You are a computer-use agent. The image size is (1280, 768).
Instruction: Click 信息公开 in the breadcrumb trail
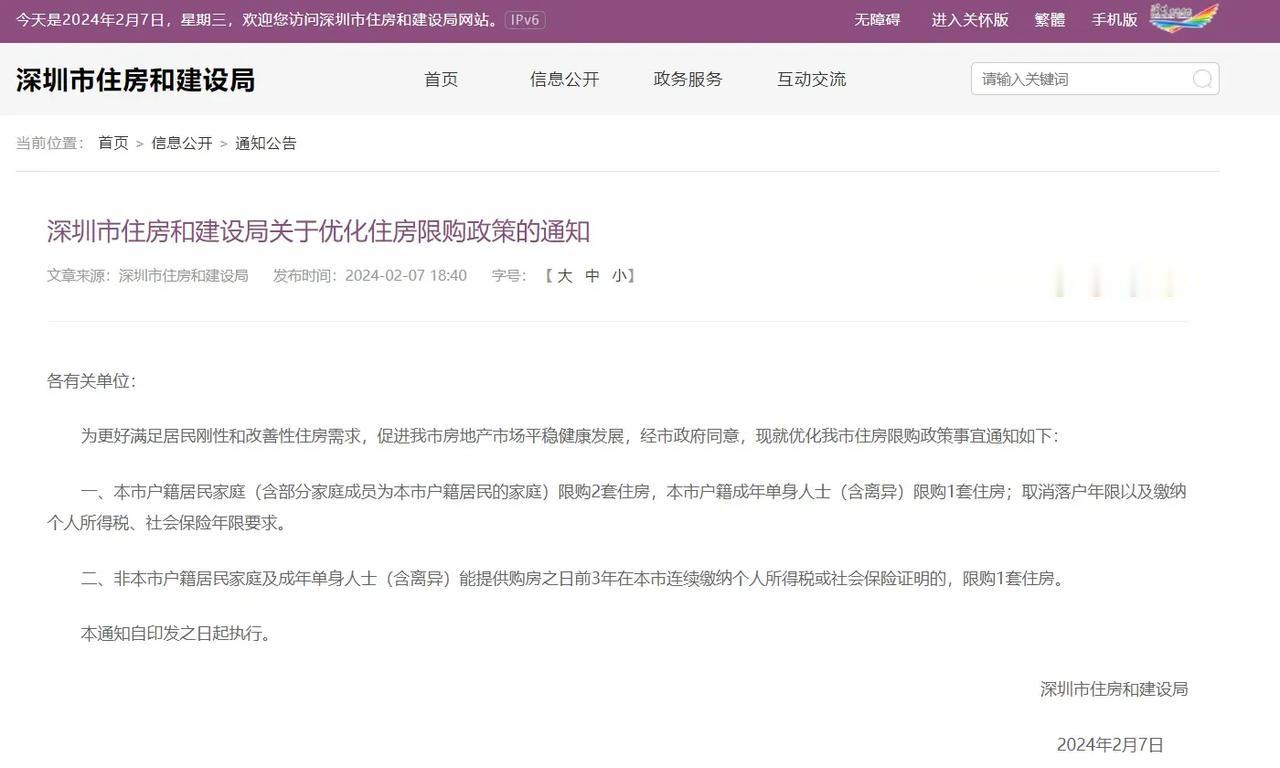[x=182, y=143]
